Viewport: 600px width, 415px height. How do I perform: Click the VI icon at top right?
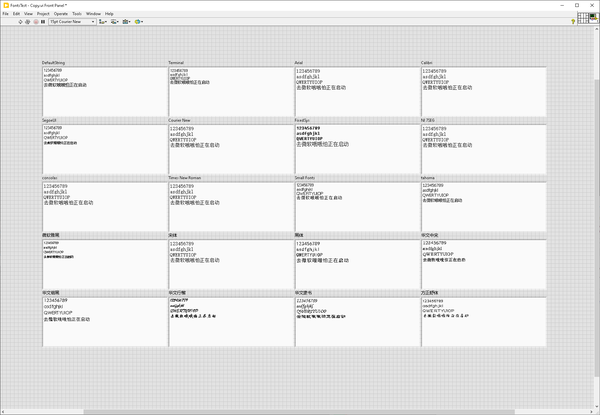(x=594, y=18)
